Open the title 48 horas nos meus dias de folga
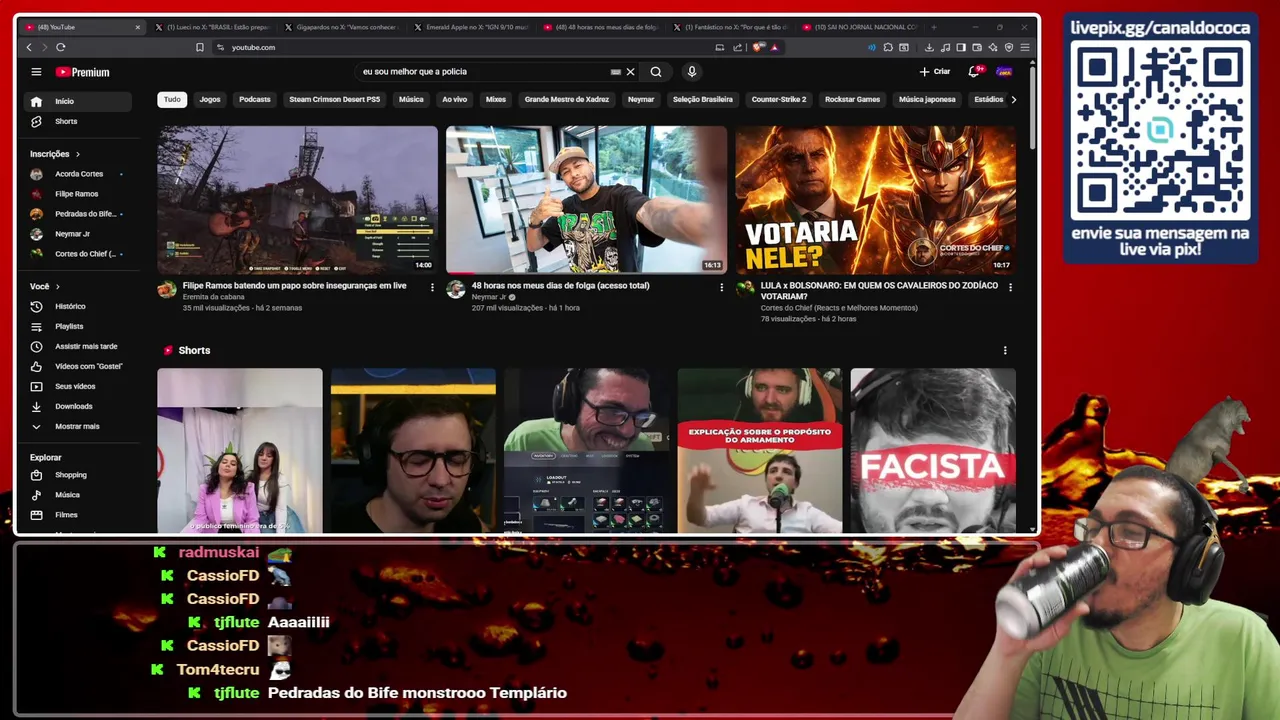 click(x=561, y=286)
